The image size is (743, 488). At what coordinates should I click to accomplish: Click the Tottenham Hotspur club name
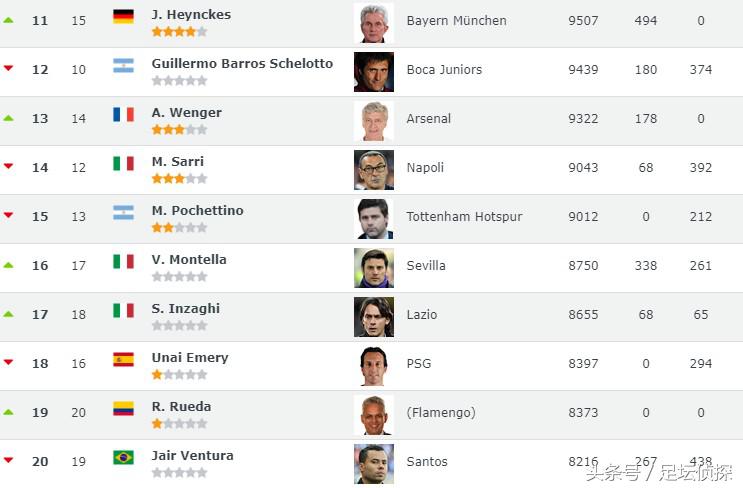pos(464,217)
